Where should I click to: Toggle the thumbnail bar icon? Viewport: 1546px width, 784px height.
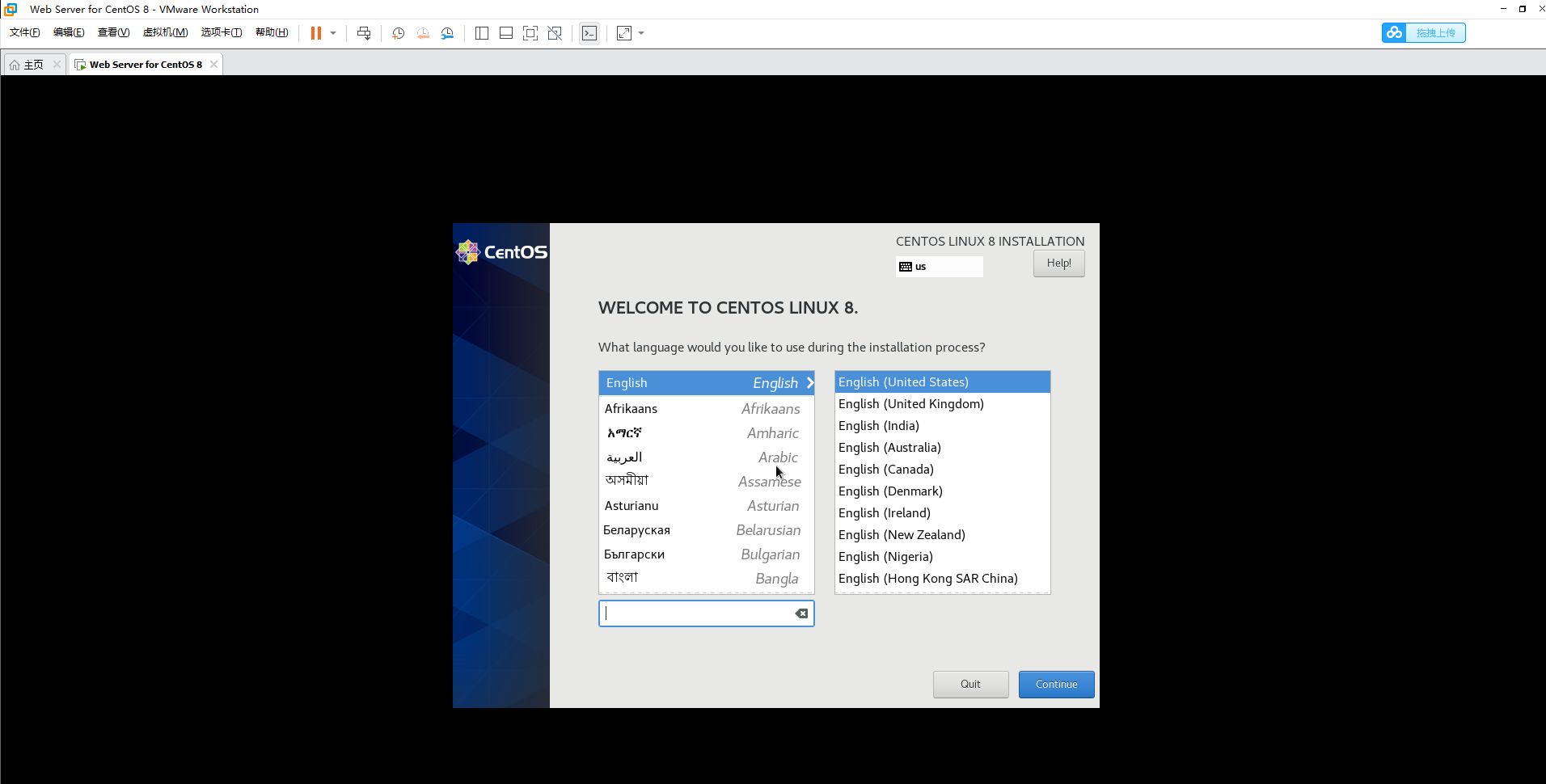pos(506,33)
